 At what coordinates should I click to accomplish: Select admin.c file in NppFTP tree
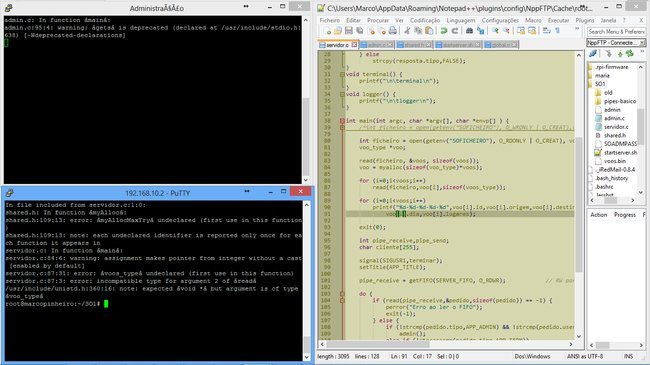tap(614, 118)
